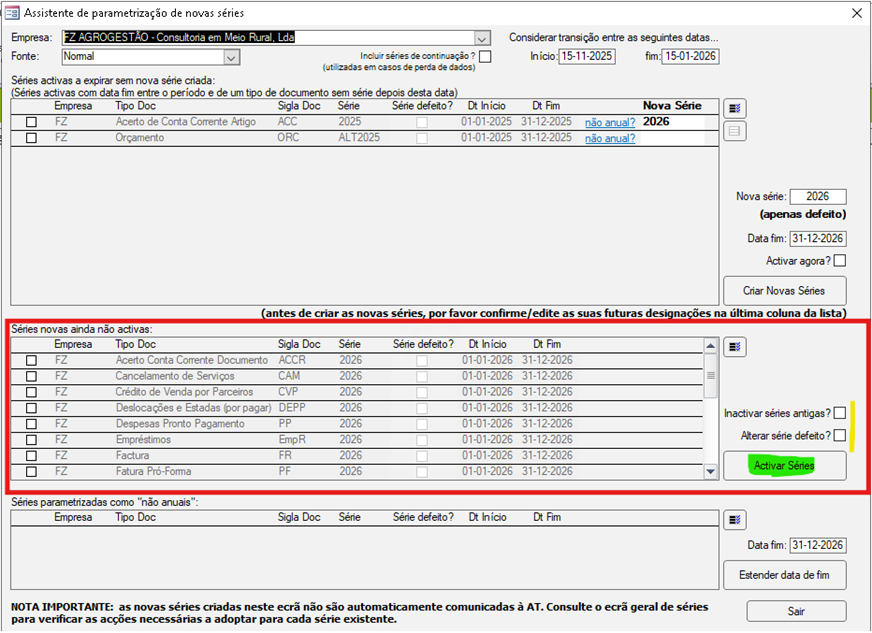This screenshot has width=872, height=633.
Task: Click the greyed deselect-all icon below select-all
Action: coord(735,130)
